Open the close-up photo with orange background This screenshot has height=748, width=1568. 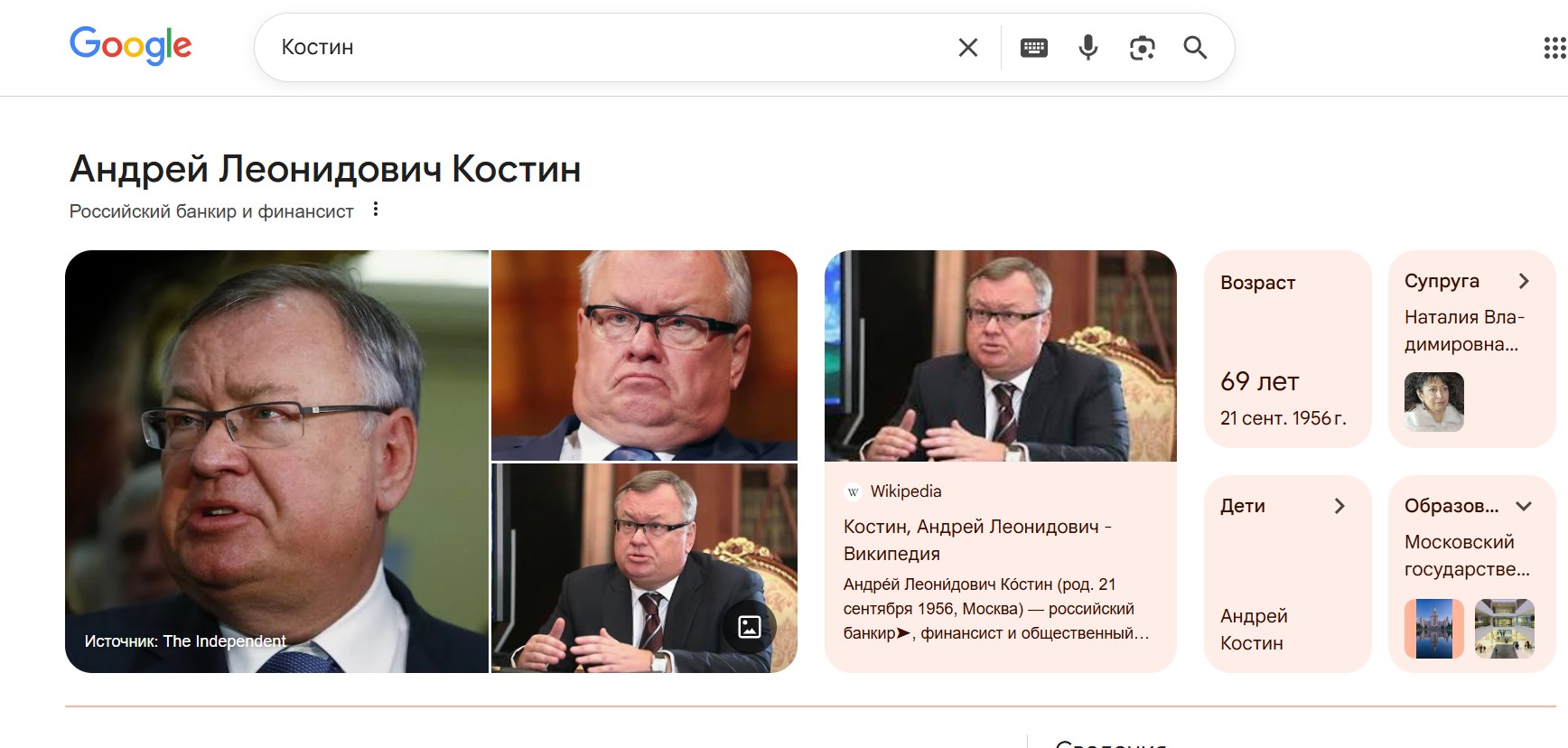(x=644, y=355)
